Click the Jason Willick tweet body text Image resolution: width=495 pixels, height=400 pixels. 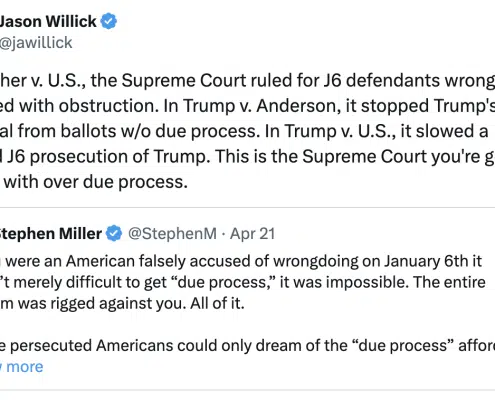247,131
